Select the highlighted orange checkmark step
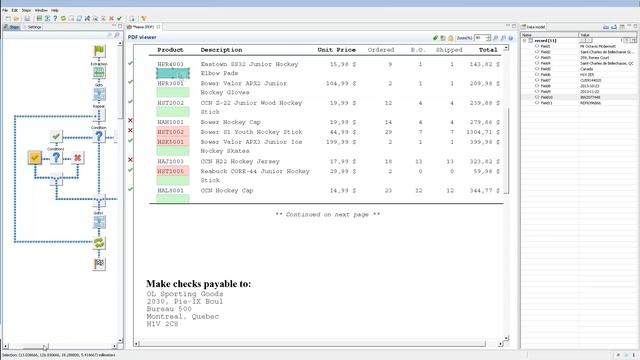The width and height of the screenshot is (640, 360). click(x=35, y=158)
